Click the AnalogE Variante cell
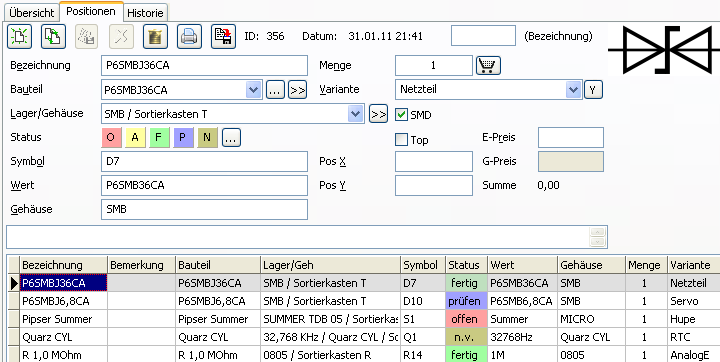 [694, 355]
